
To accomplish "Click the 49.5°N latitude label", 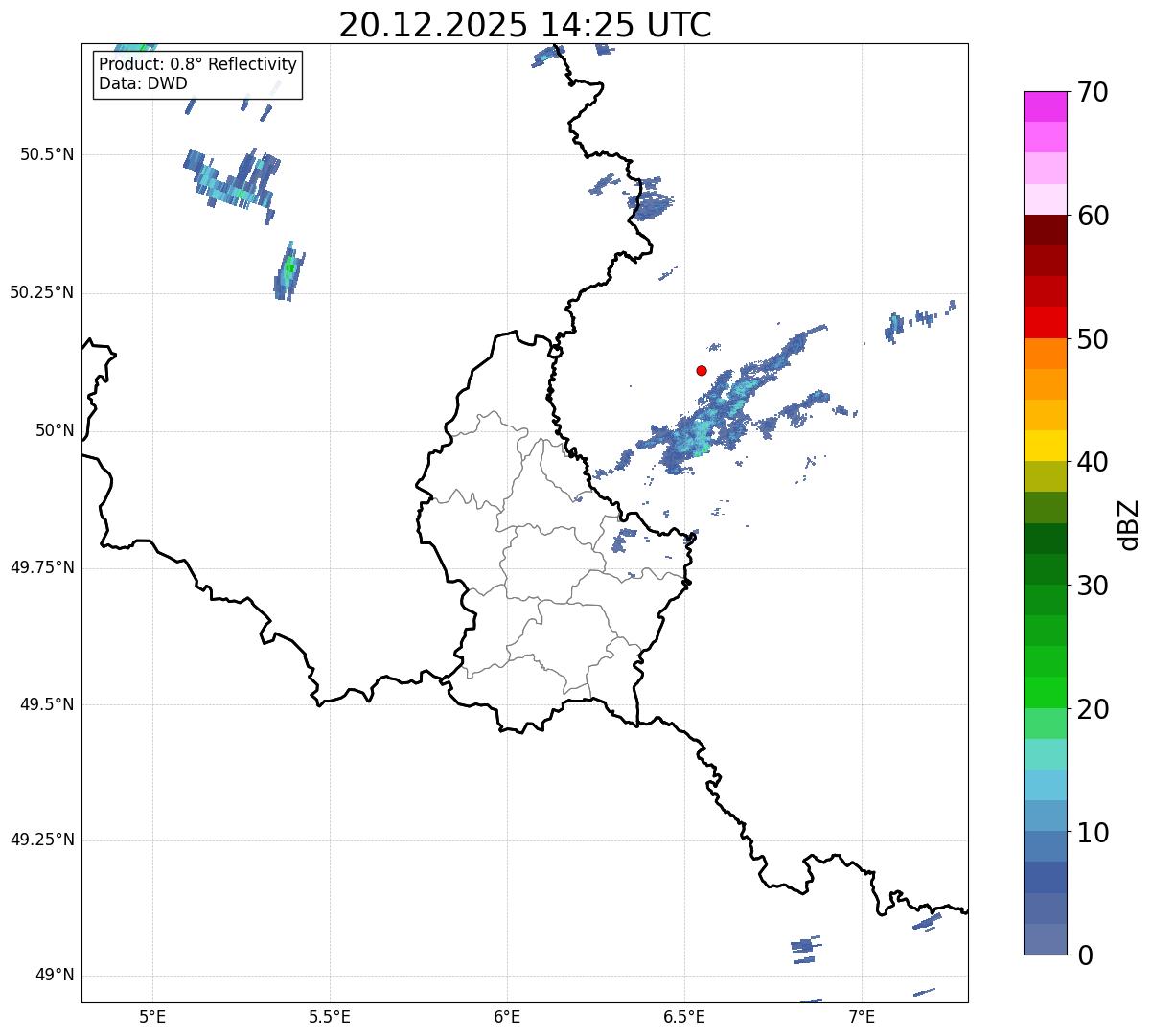I will [x=47, y=705].
